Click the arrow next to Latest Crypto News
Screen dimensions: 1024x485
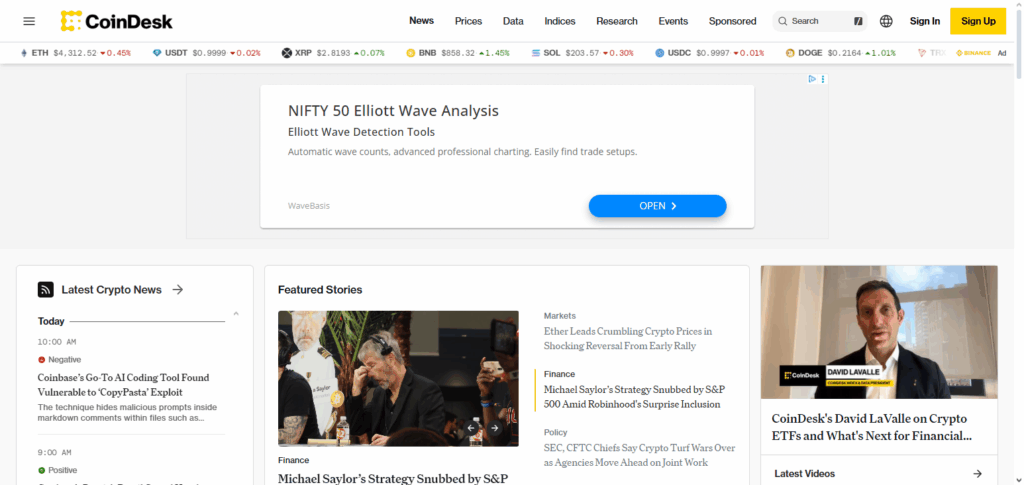coord(178,290)
